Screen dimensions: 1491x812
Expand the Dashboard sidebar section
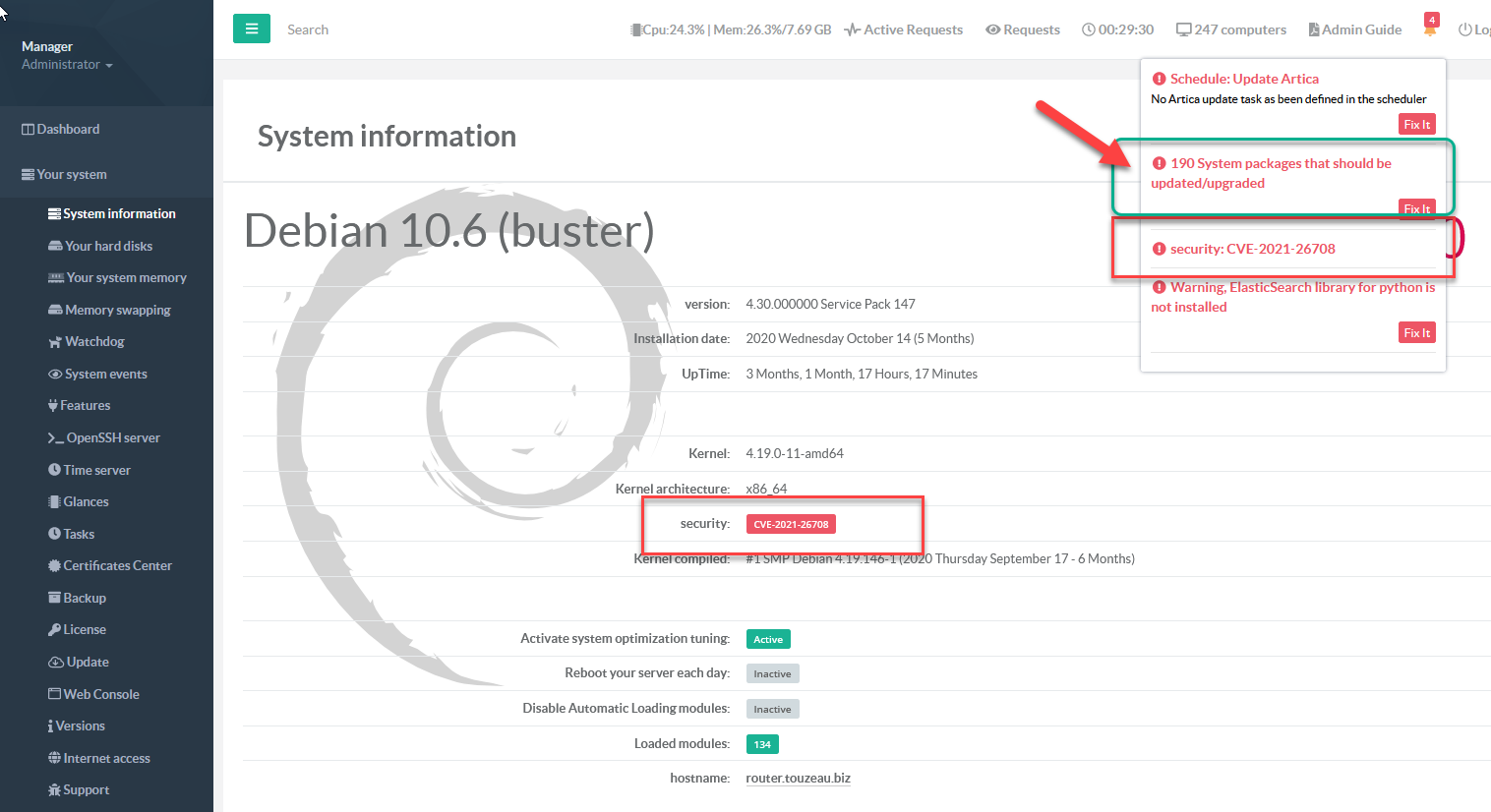[x=68, y=129]
